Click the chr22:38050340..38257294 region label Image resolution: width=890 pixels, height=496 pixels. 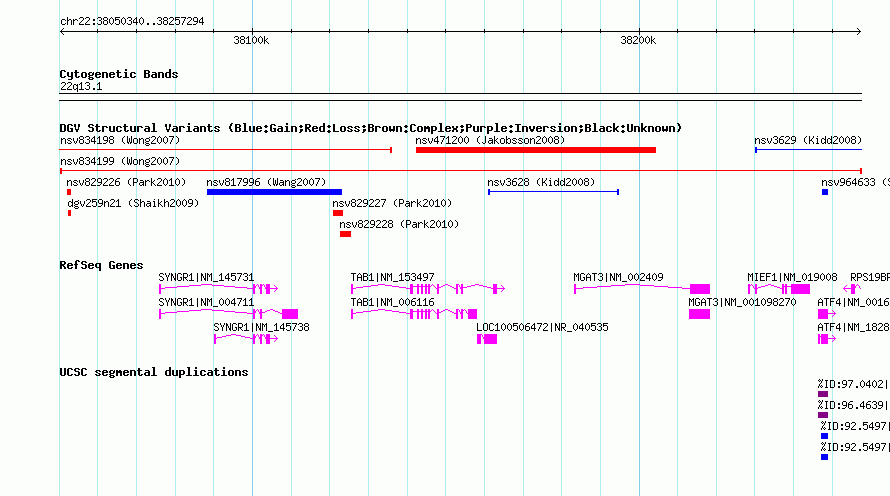132,21
